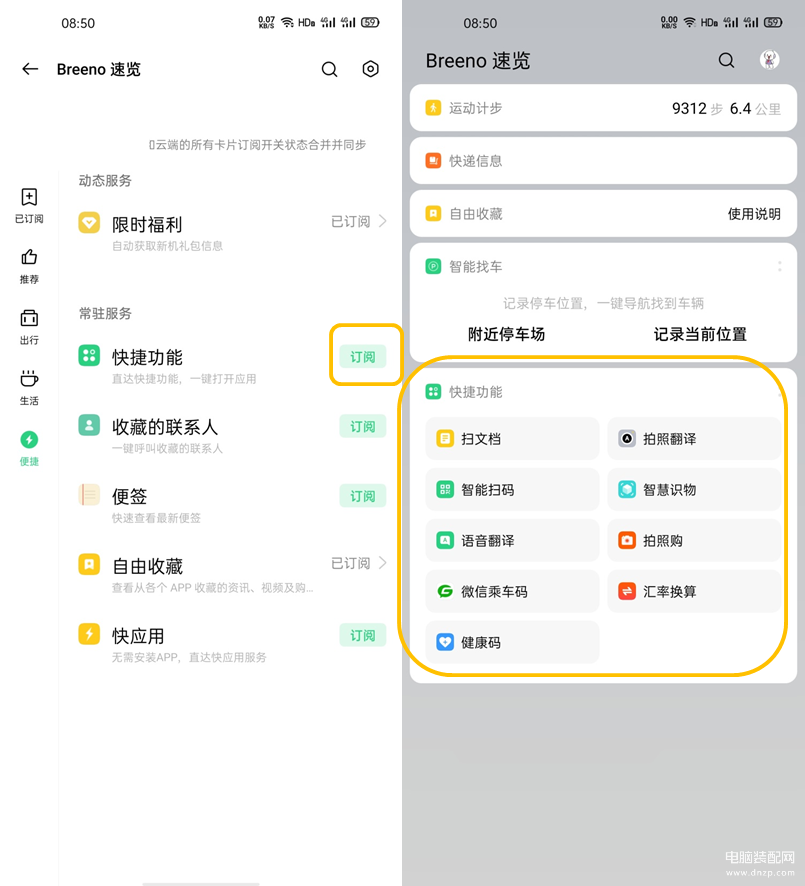Screen dimensions: 805x886
Task: Select the 推荐 sidebar tab
Action: pyautogui.click(x=29, y=266)
